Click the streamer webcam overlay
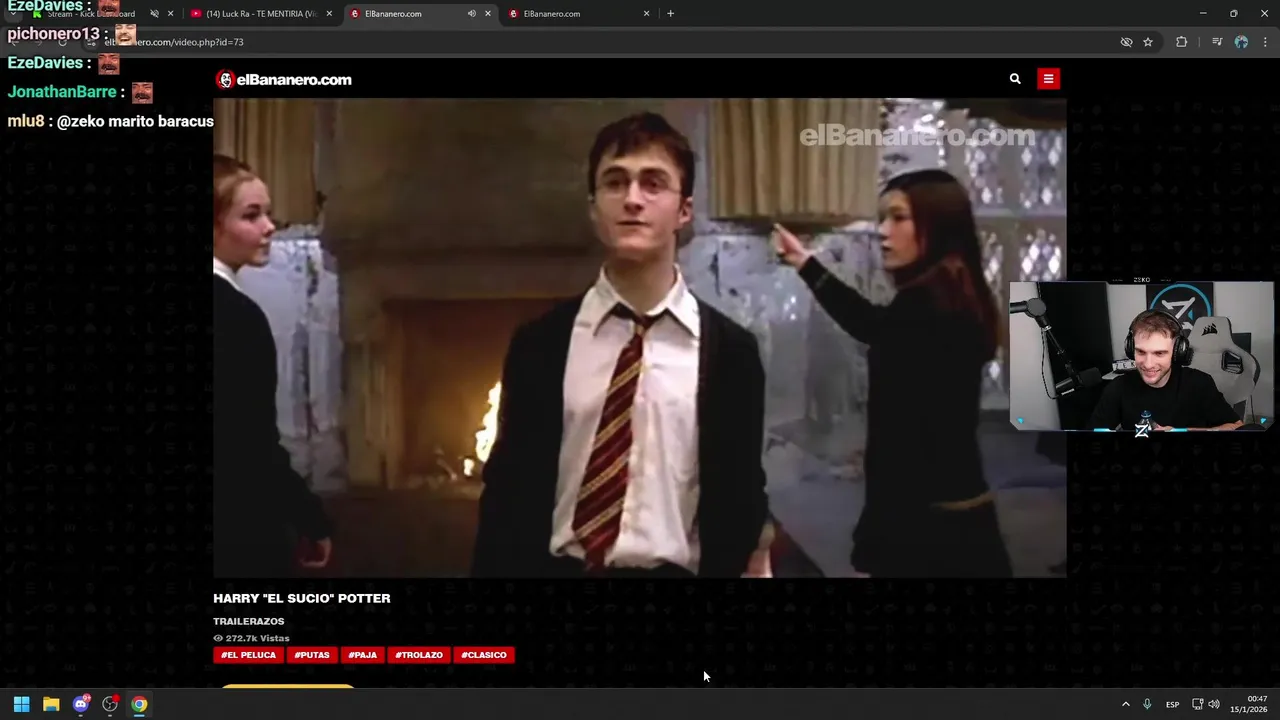The width and height of the screenshot is (1280, 720). pyautogui.click(x=1141, y=356)
